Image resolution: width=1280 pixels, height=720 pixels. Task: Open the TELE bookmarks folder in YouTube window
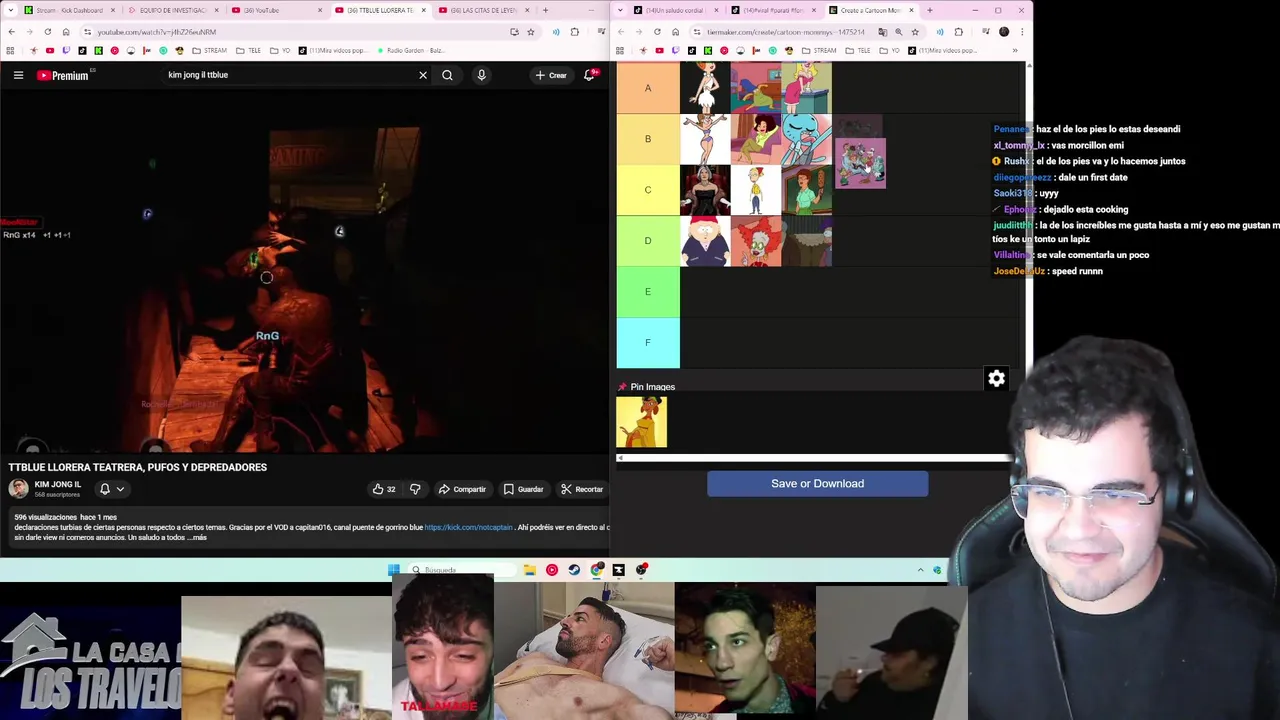(250, 50)
